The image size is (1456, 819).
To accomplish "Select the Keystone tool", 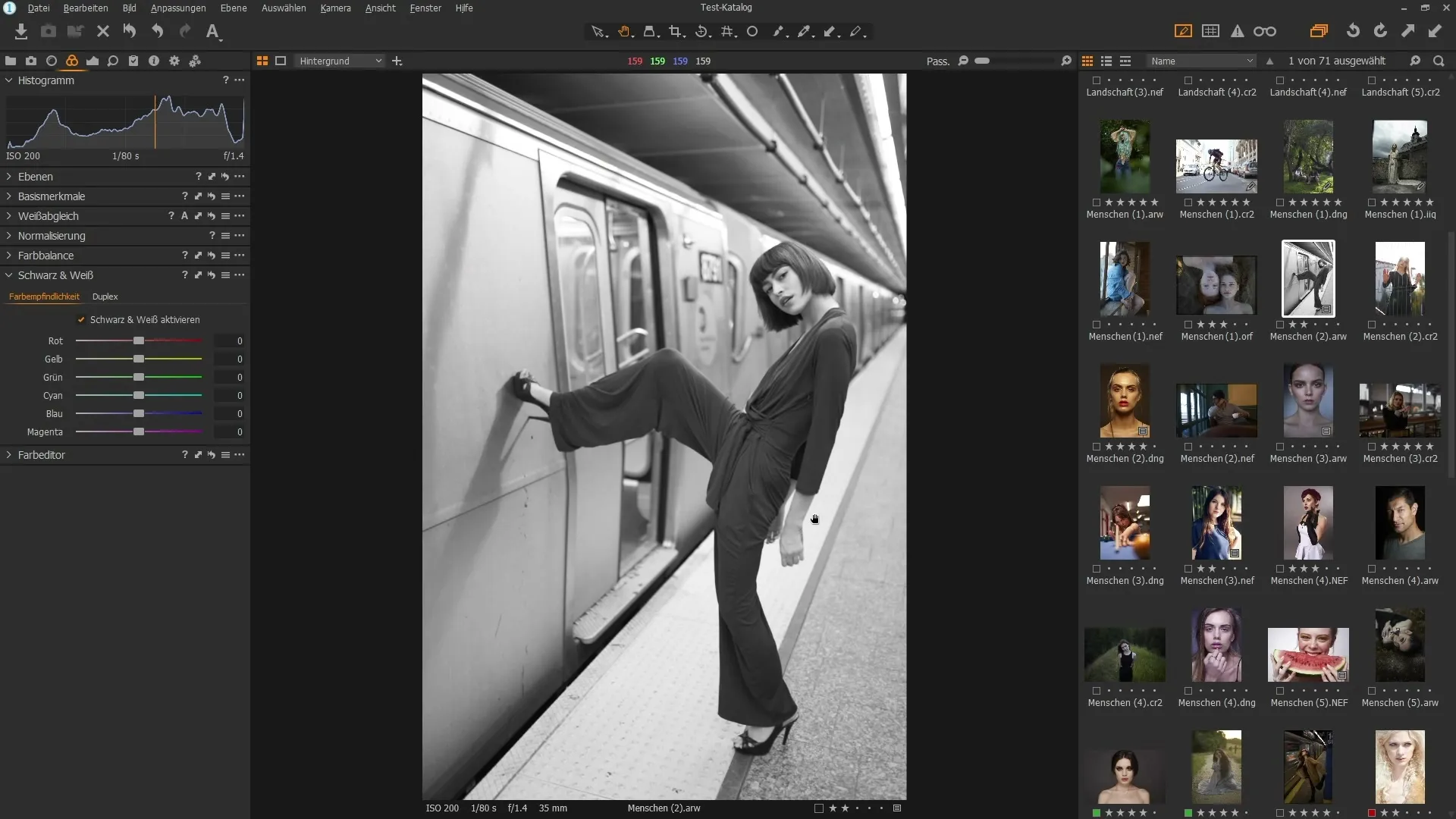I will [x=650, y=31].
